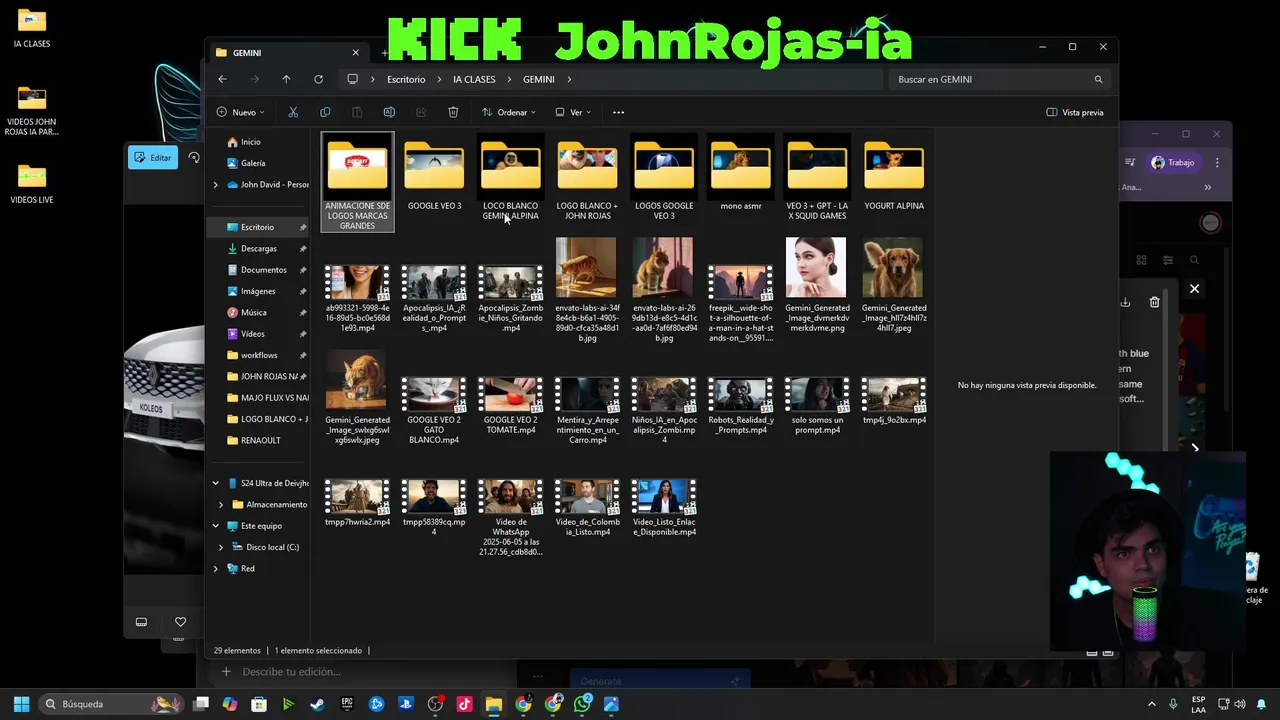Select the tmp4j_9o2bx.mp4 file
1280x720 pixels.
894,401
